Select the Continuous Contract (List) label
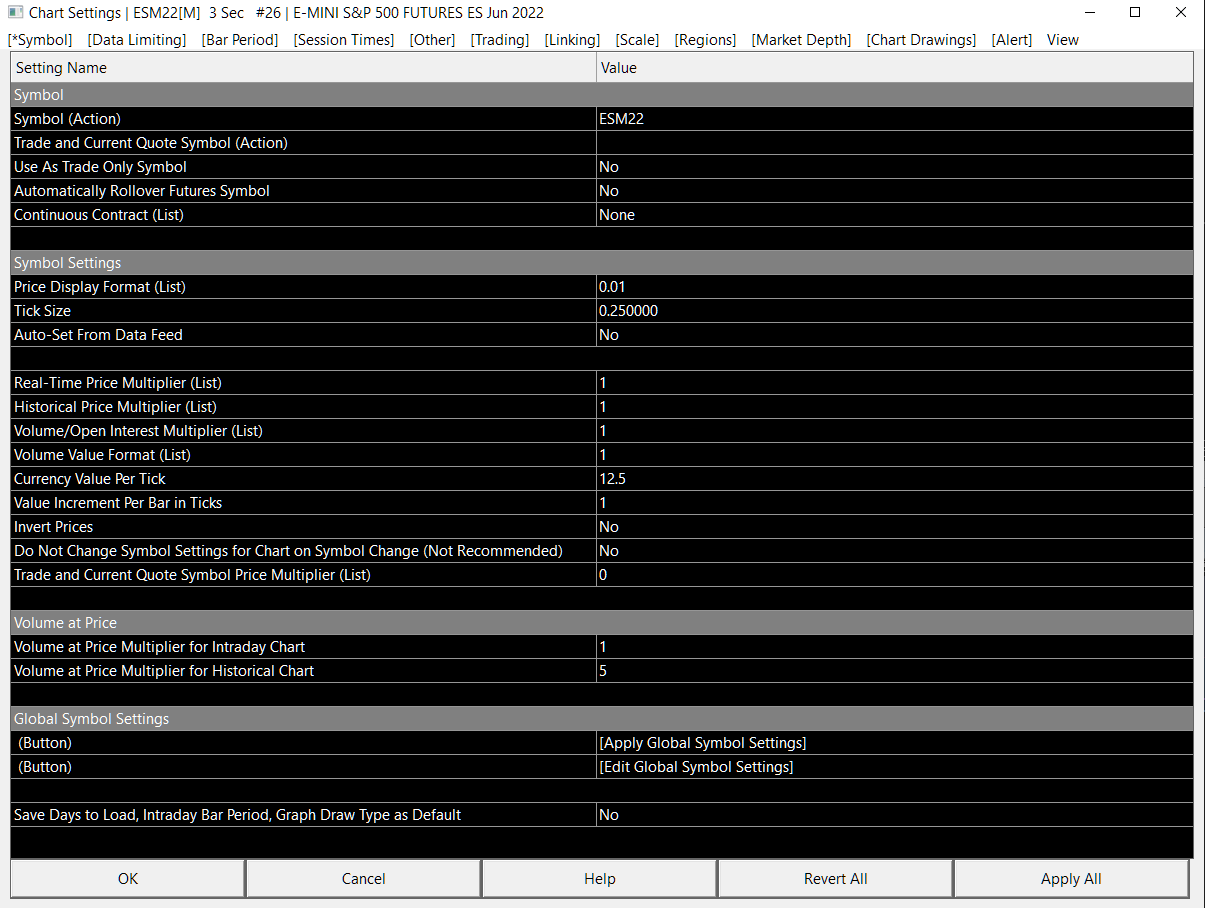Viewport: 1205px width, 908px height. (x=99, y=215)
